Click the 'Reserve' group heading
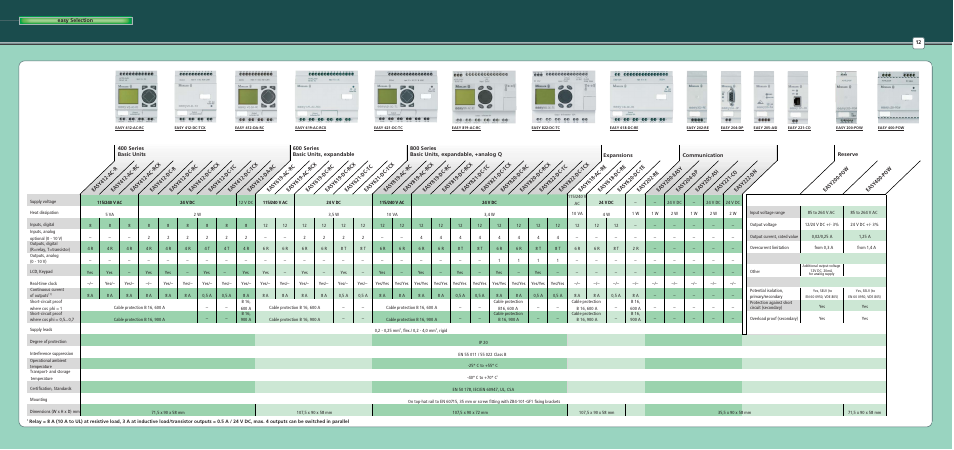 848,154
